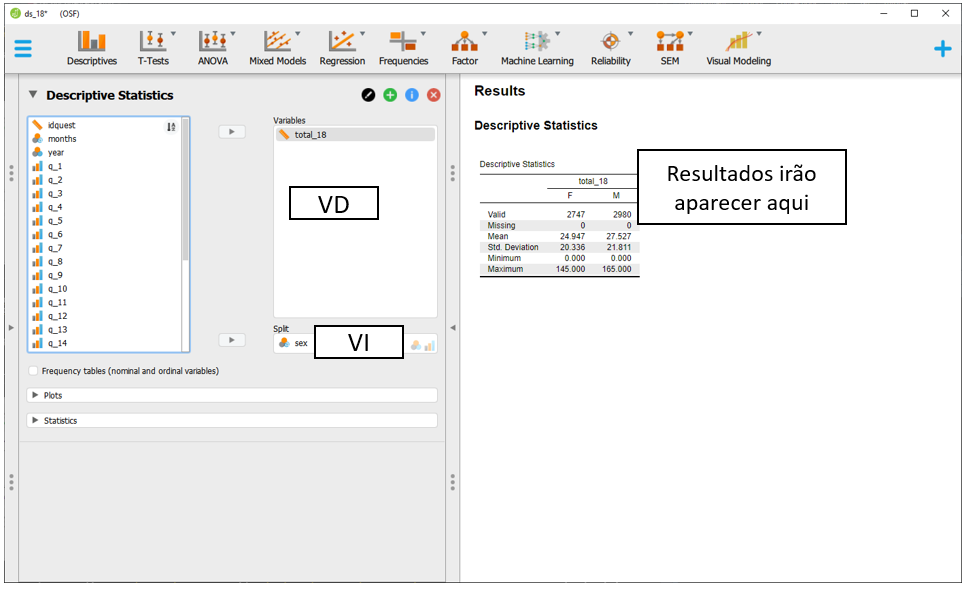Viewport: 967px width, 590px height.
Task: Open the Descriptives module
Action: pos(91,47)
